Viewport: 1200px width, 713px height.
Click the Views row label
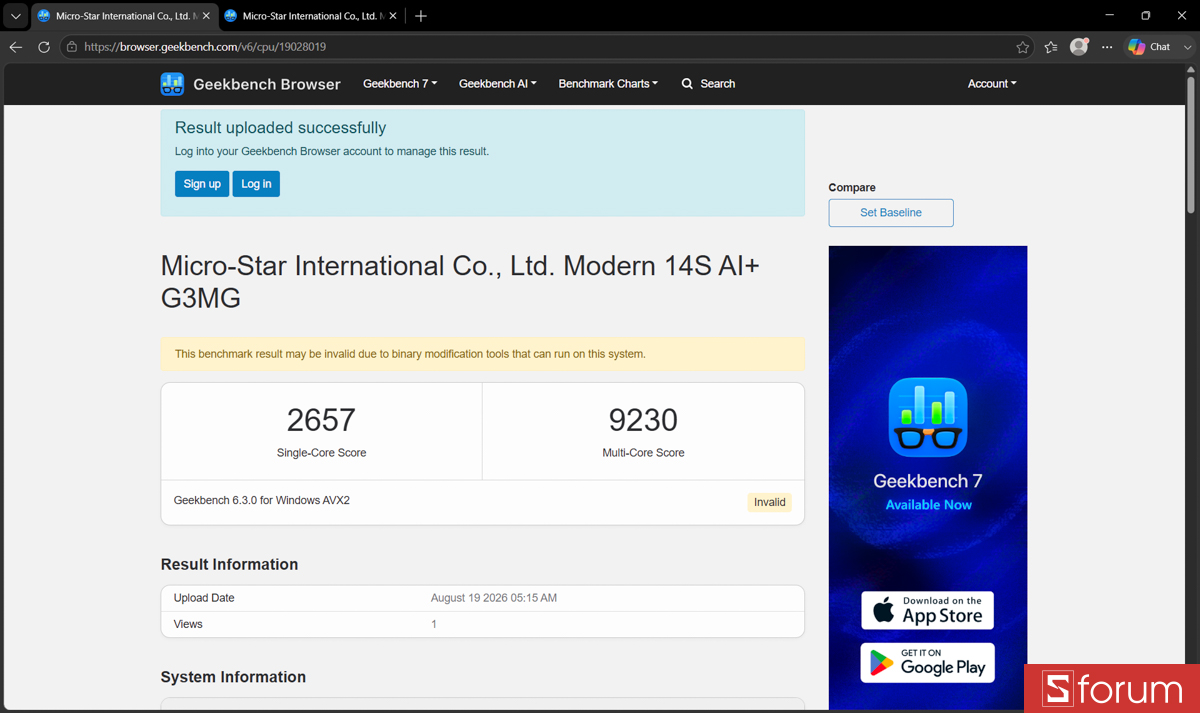188,624
